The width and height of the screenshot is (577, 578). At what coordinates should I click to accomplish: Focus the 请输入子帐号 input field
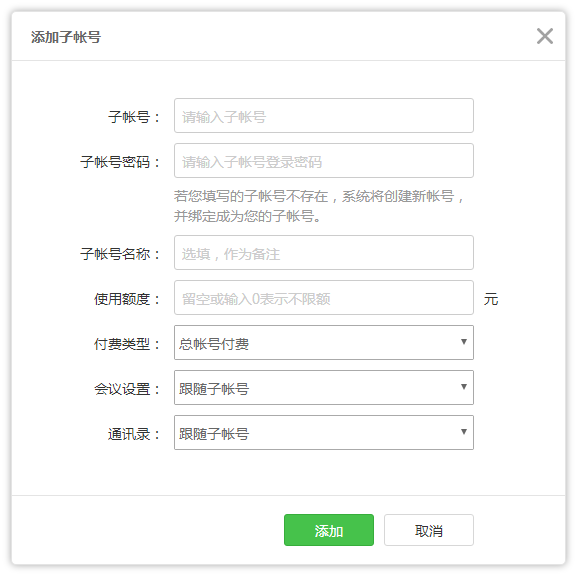click(324, 115)
